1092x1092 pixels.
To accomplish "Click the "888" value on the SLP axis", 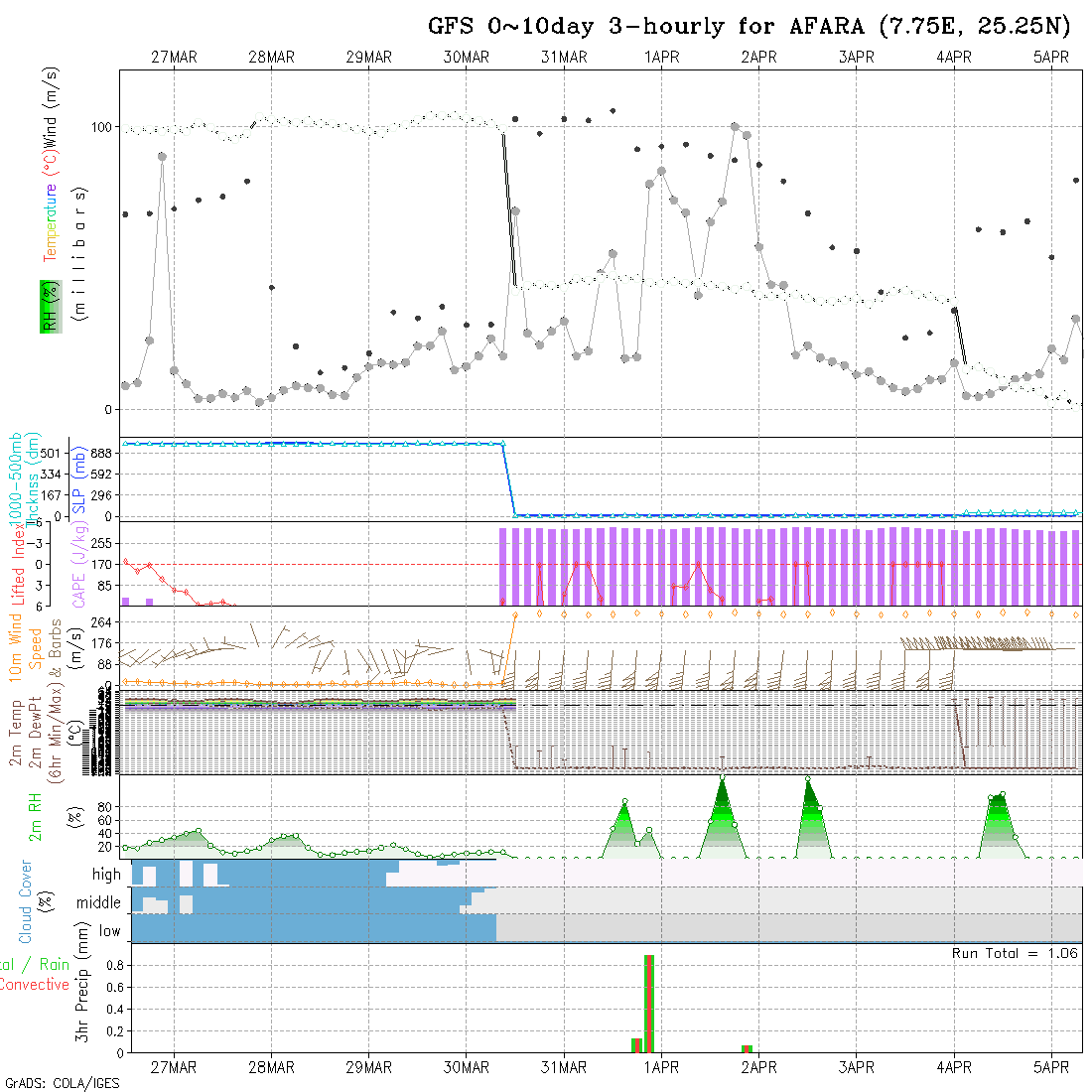I will pos(101,454).
